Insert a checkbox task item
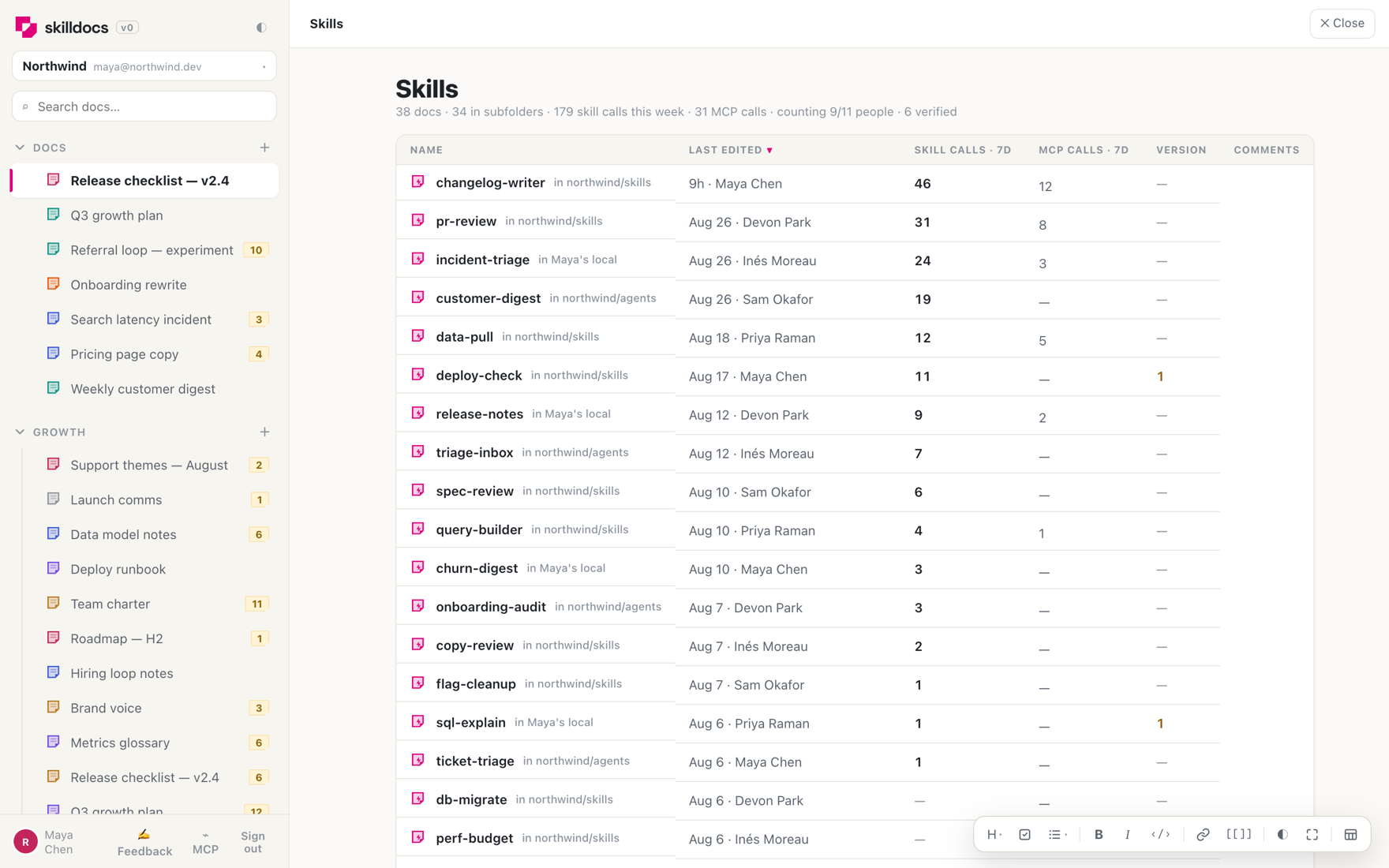Viewport: 1389px width, 868px height. click(x=1024, y=835)
